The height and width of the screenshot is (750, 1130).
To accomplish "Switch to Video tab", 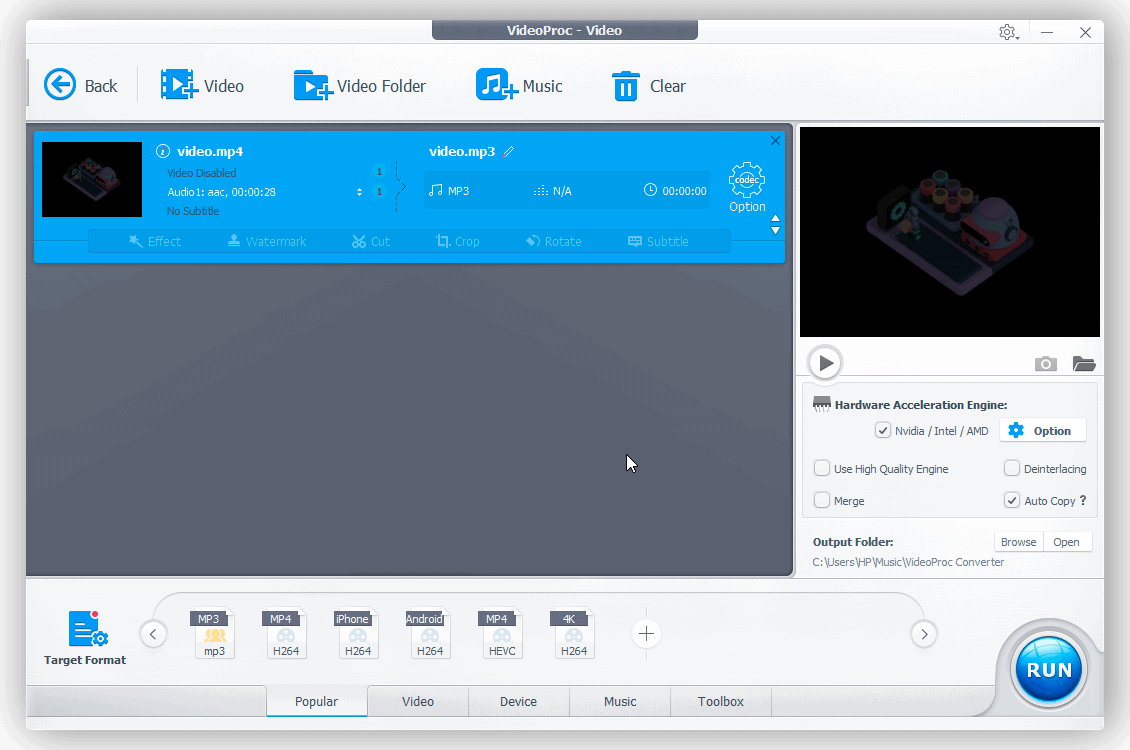I will tap(418, 701).
